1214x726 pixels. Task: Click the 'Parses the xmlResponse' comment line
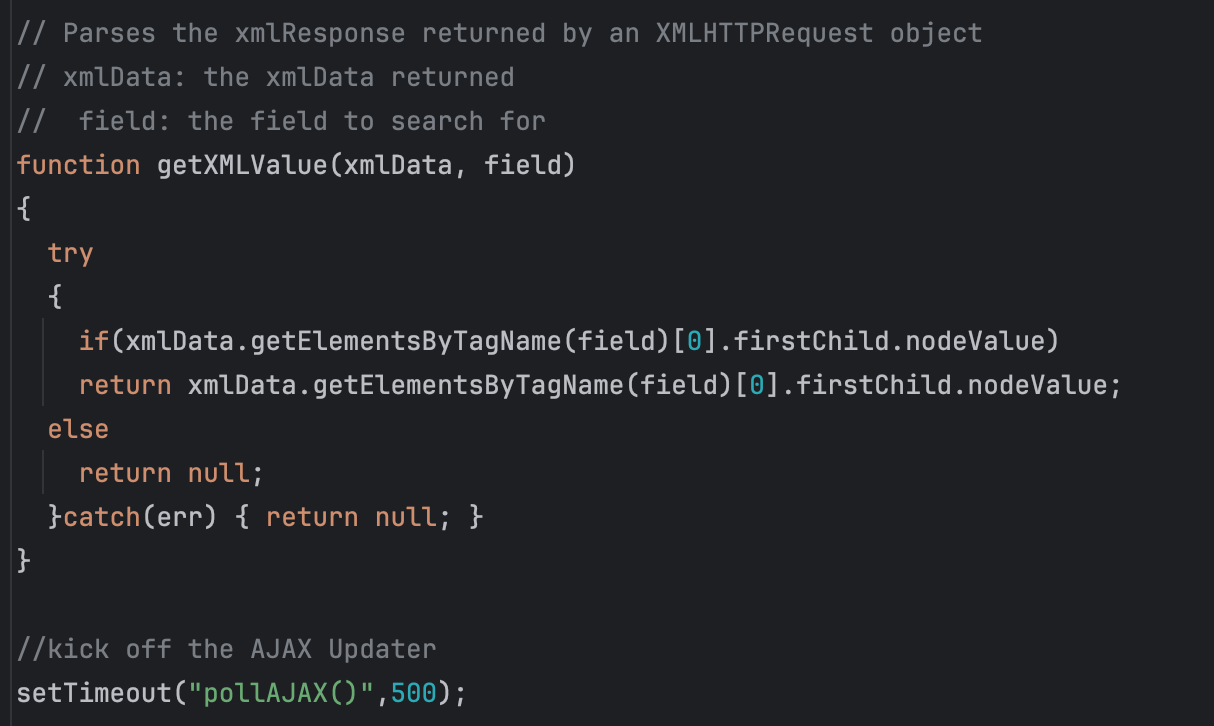point(499,33)
